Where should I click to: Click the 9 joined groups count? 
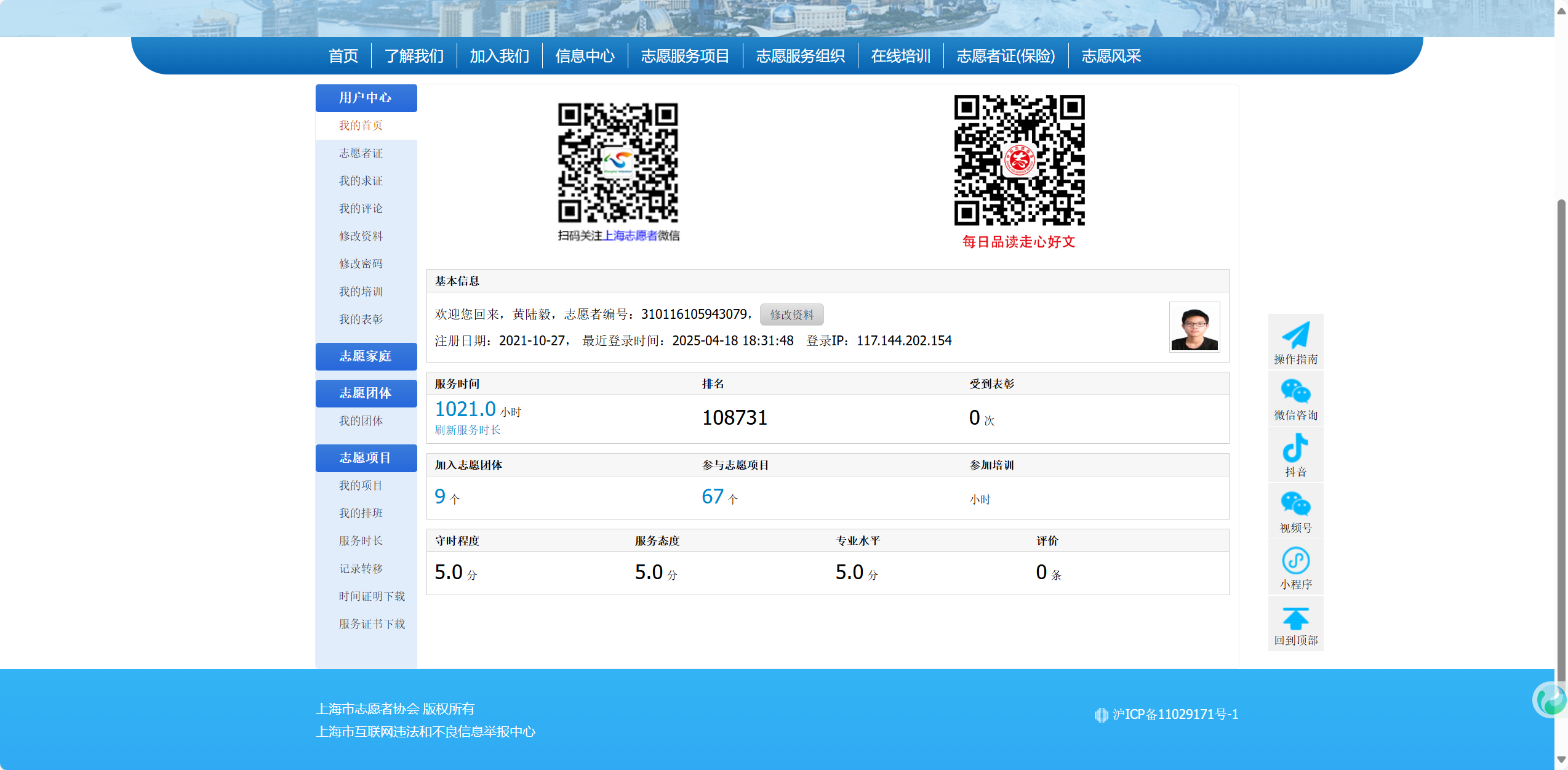440,496
